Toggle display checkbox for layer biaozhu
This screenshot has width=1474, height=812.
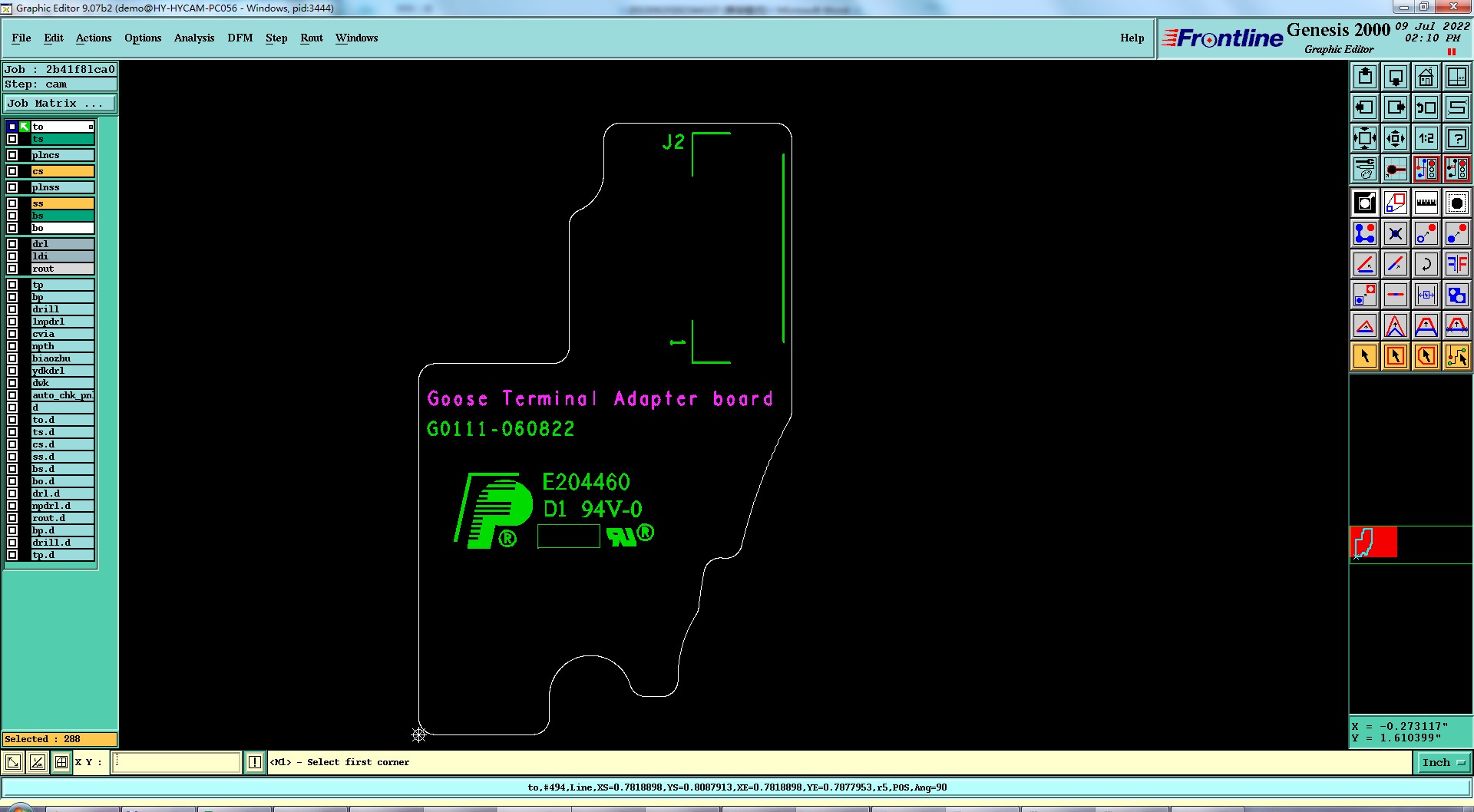(x=12, y=358)
